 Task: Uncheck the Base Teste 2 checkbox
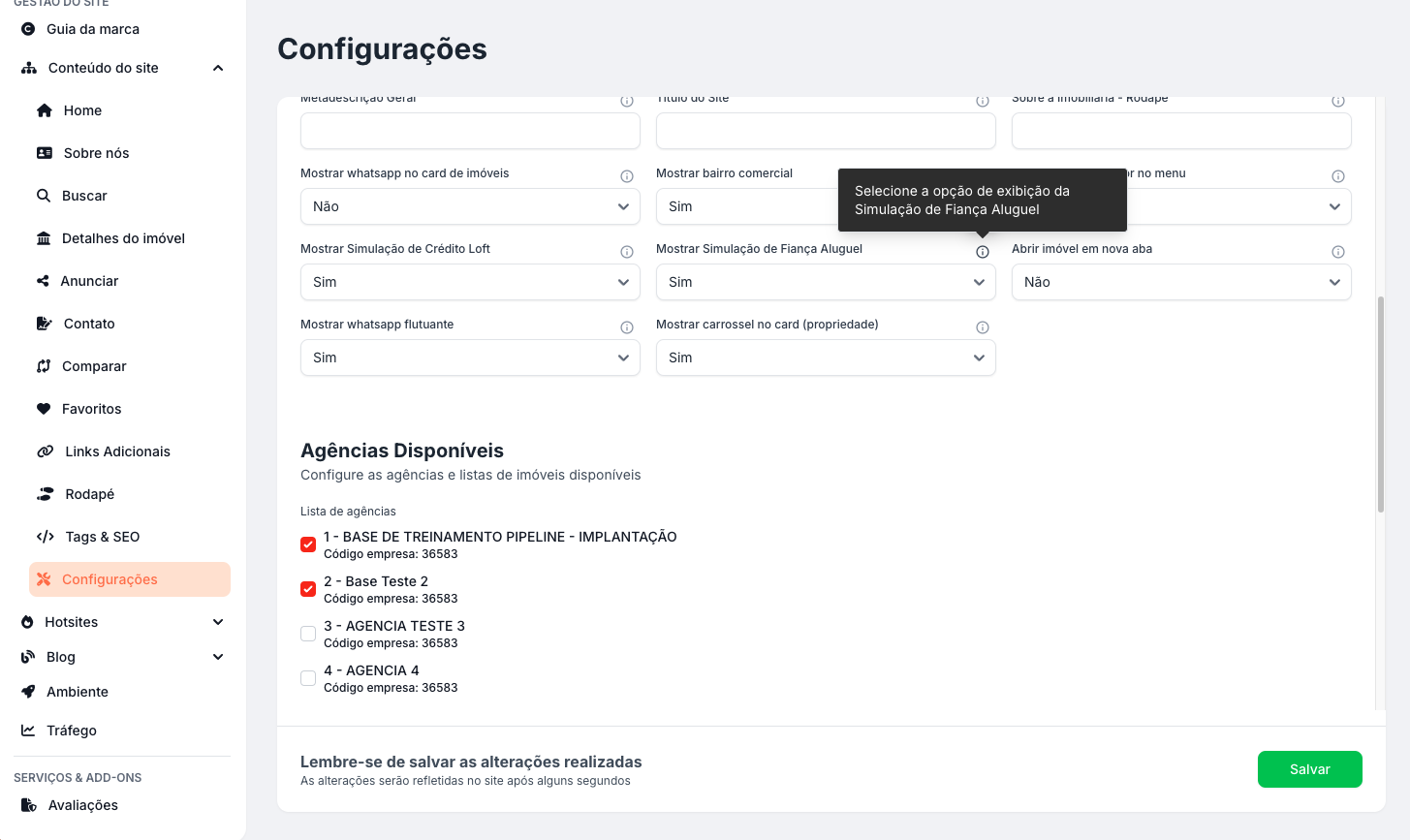point(308,589)
